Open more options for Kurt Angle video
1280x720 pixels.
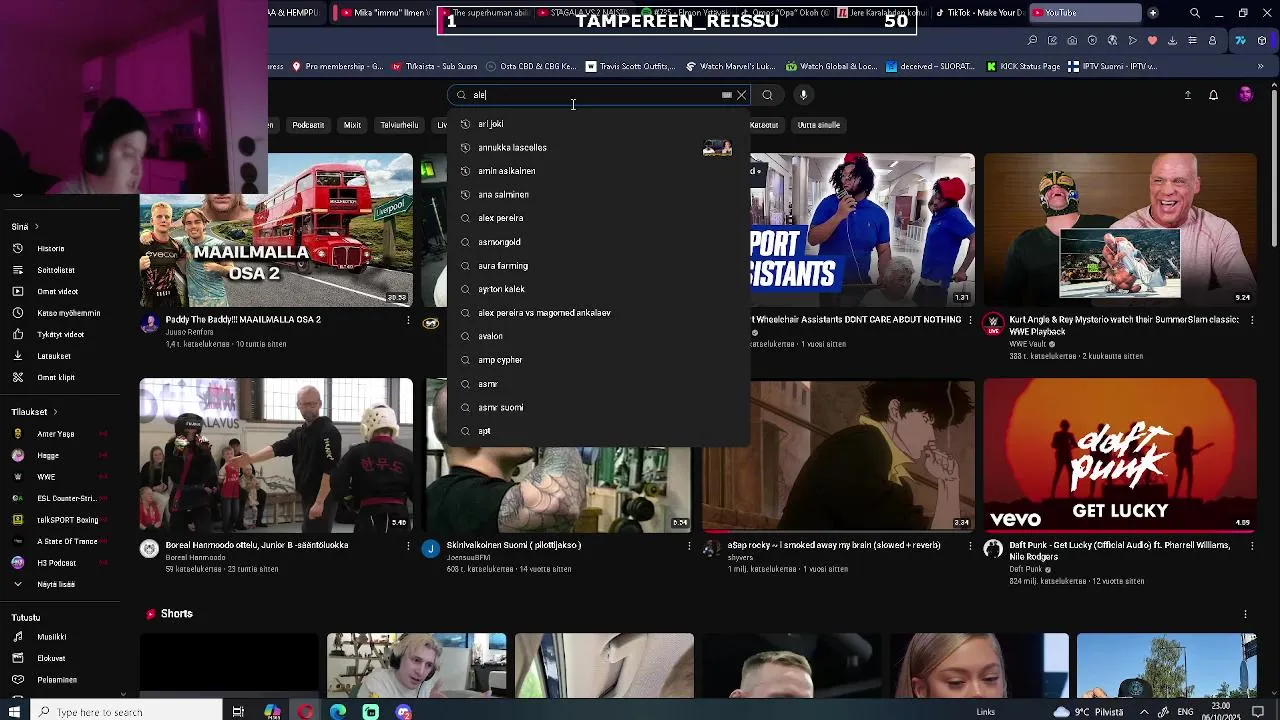click(x=1251, y=321)
